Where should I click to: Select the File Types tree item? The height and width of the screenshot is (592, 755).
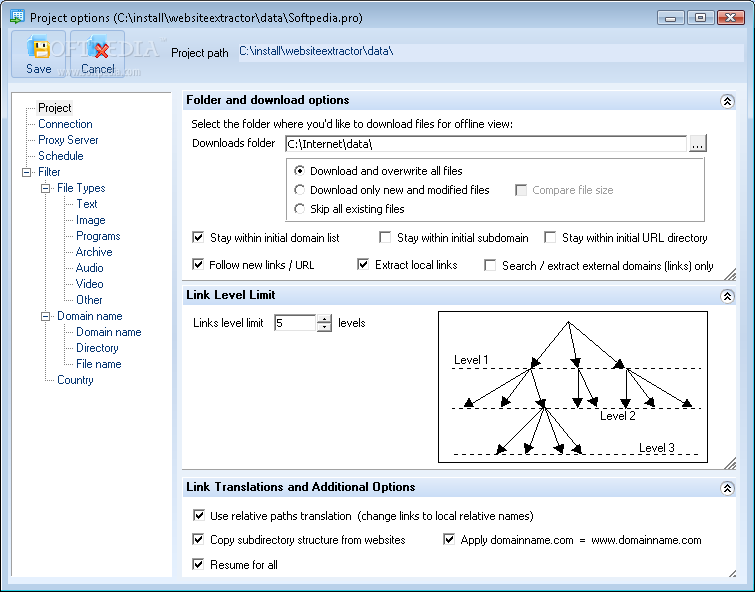point(81,188)
